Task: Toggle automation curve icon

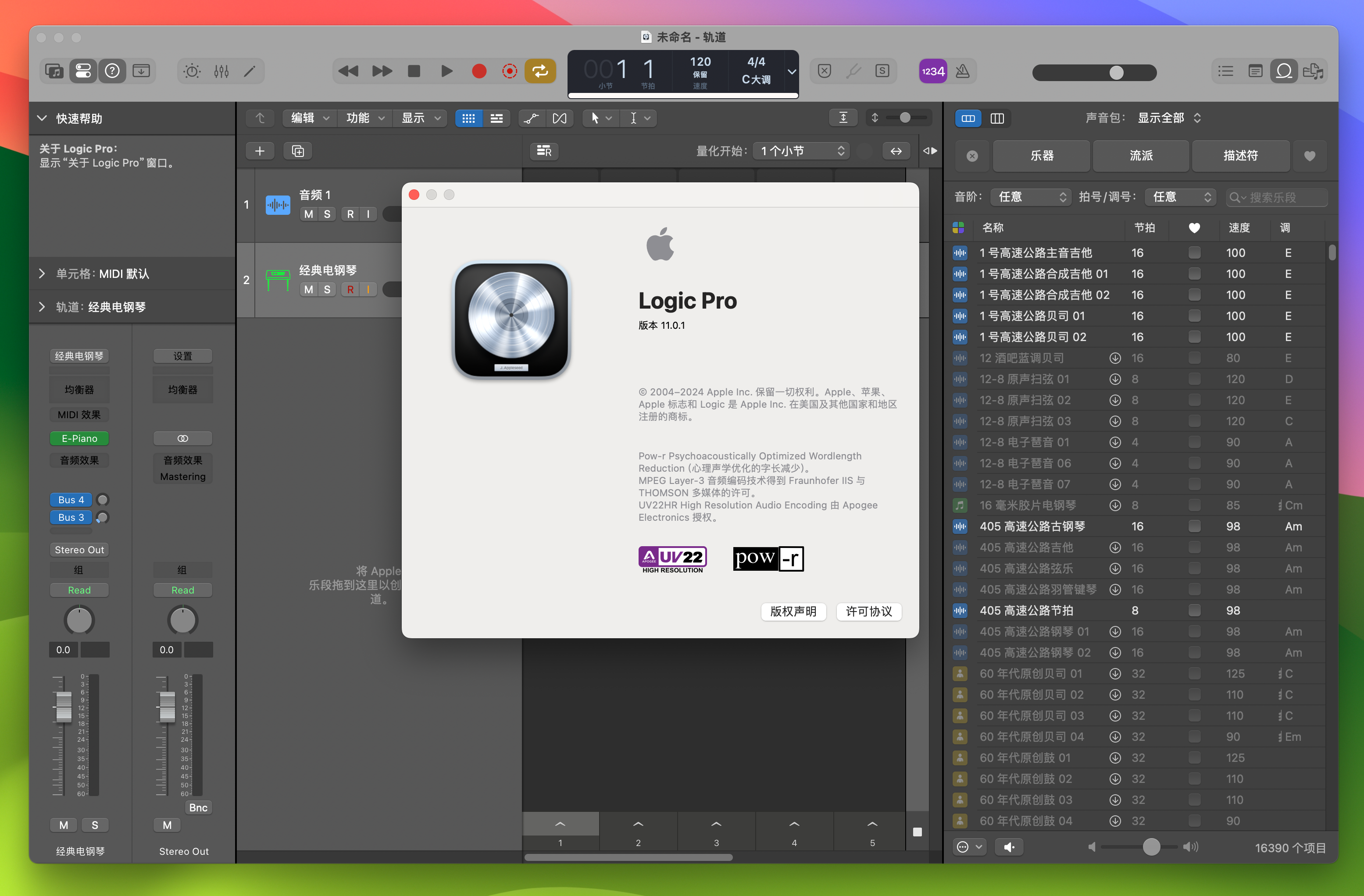Action: pos(531,118)
